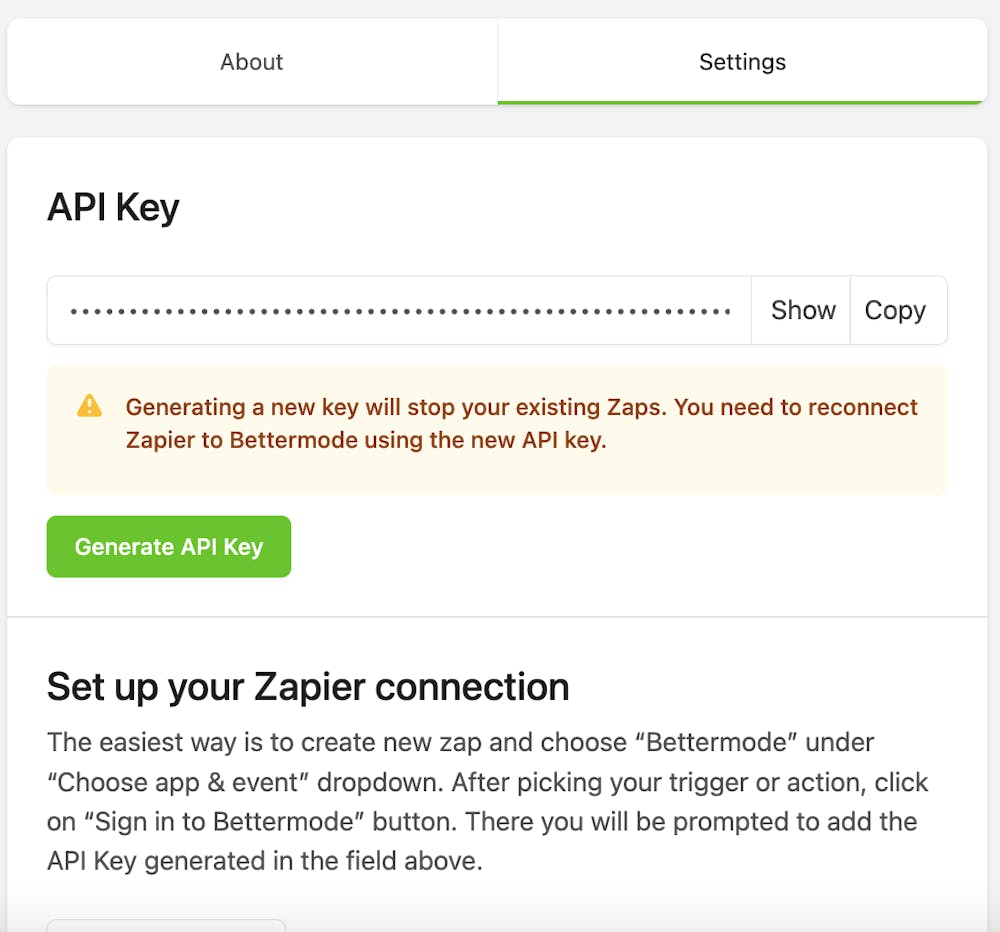Click the yellow warning triangle icon
1000x932 pixels.
click(89, 406)
